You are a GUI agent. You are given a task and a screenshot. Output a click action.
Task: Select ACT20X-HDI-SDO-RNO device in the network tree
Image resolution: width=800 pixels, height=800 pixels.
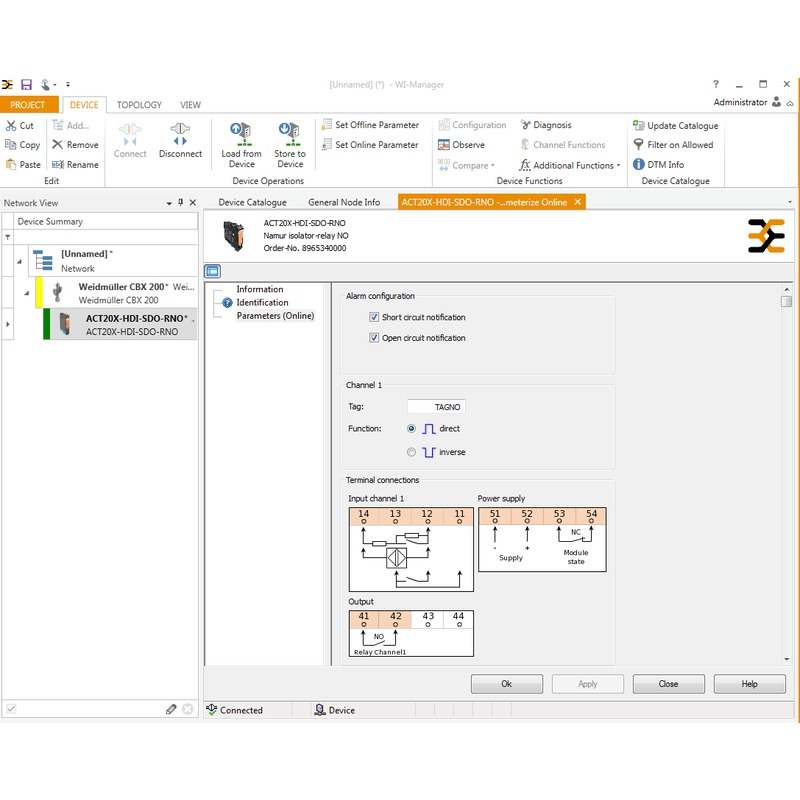[120, 324]
